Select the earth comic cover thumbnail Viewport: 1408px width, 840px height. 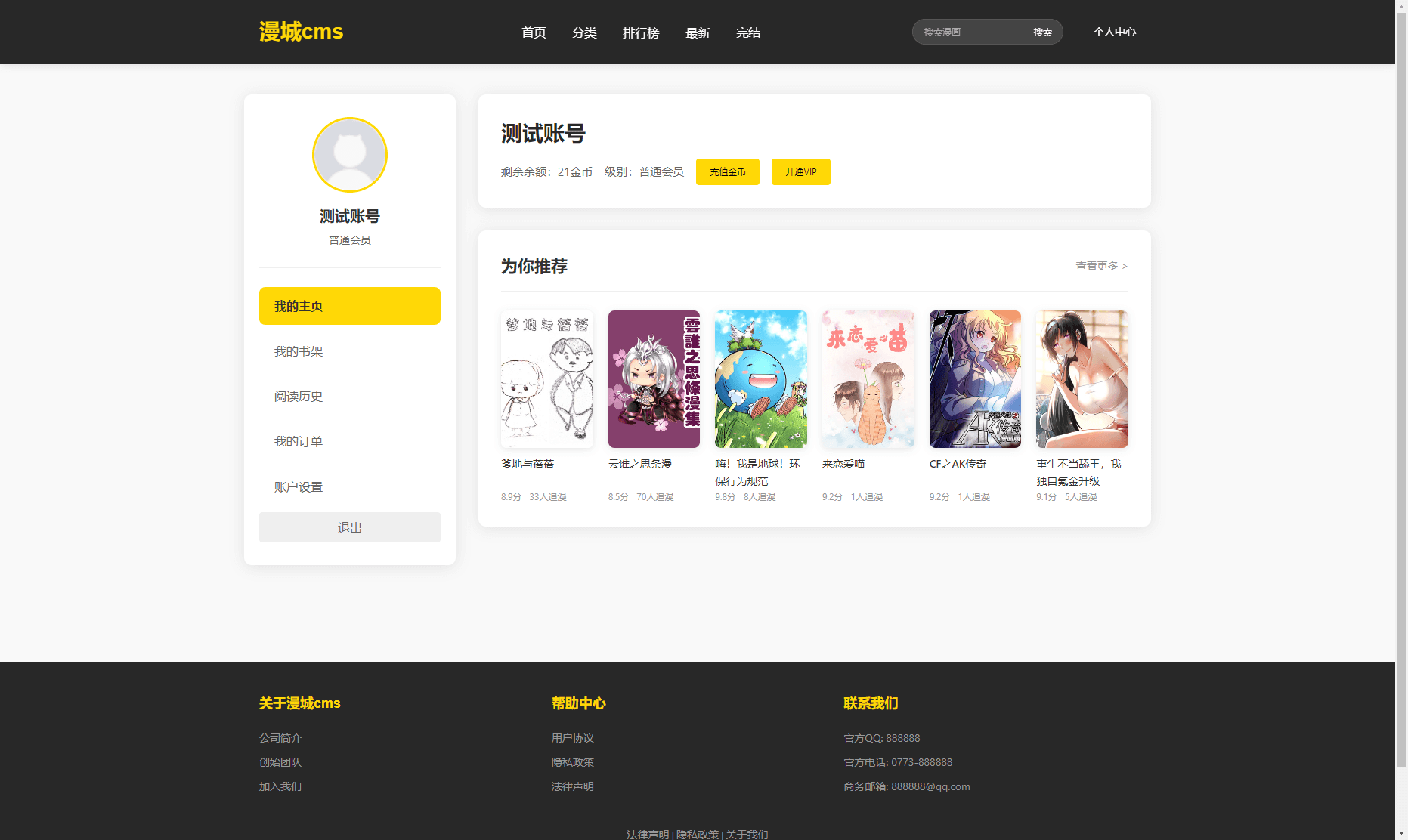tap(760, 379)
